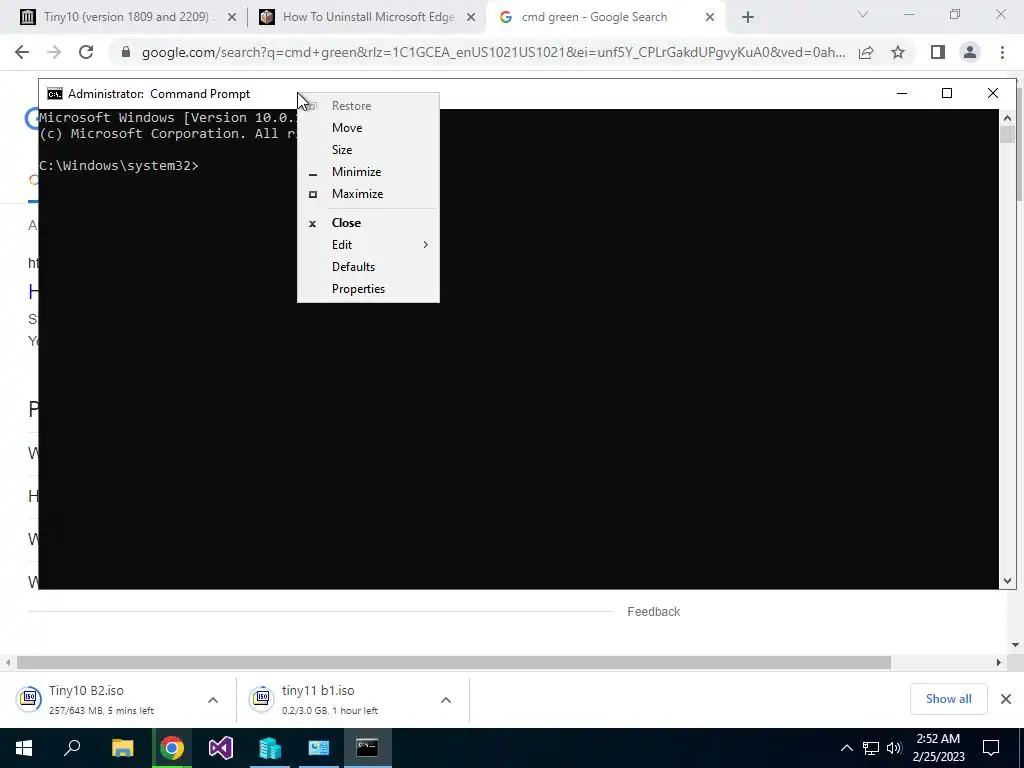Open the blue building app on taskbar

270,748
